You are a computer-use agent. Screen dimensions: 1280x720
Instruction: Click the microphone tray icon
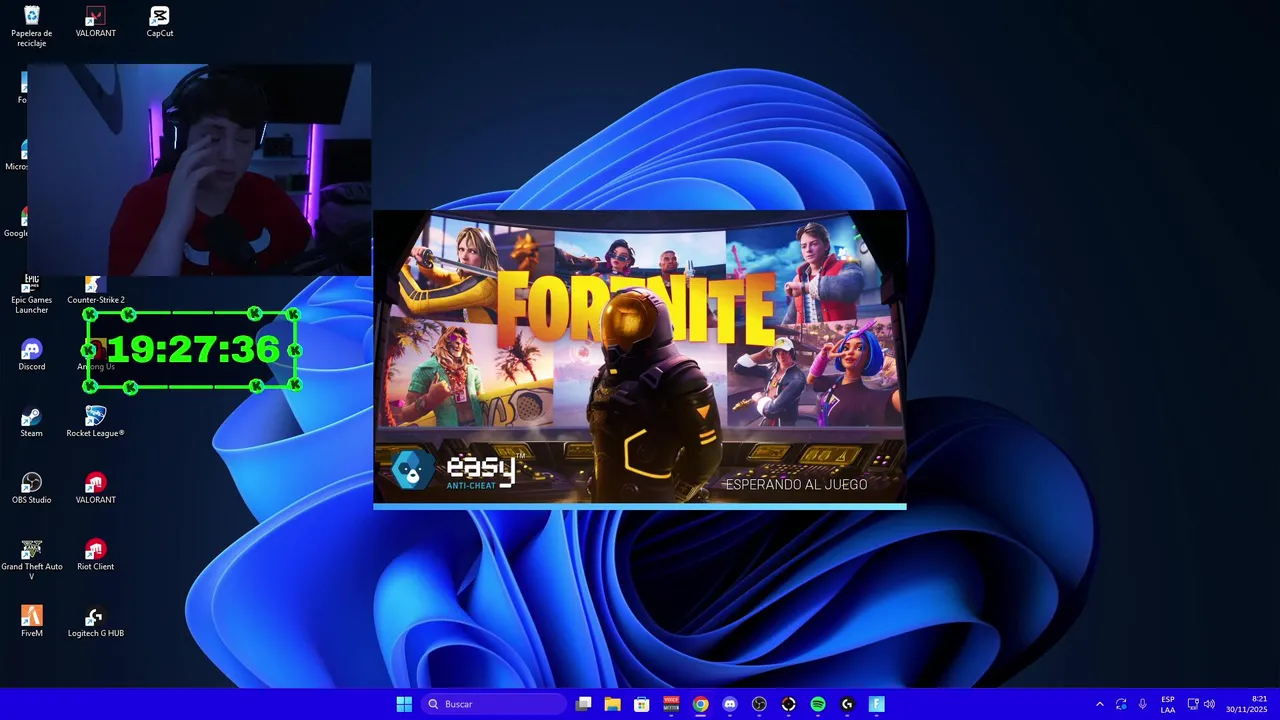pyautogui.click(x=1142, y=704)
